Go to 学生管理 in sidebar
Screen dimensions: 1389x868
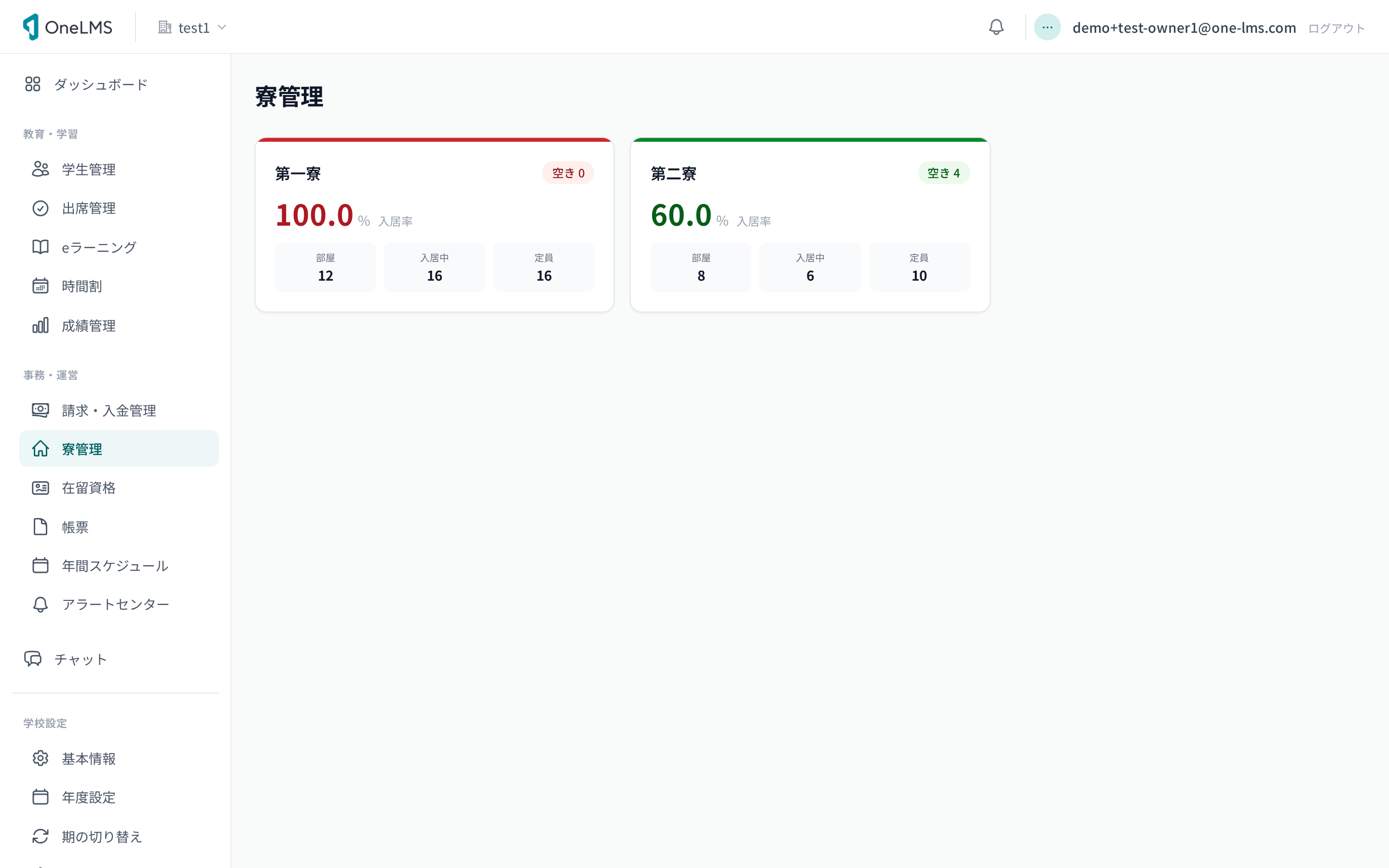tap(119, 169)
